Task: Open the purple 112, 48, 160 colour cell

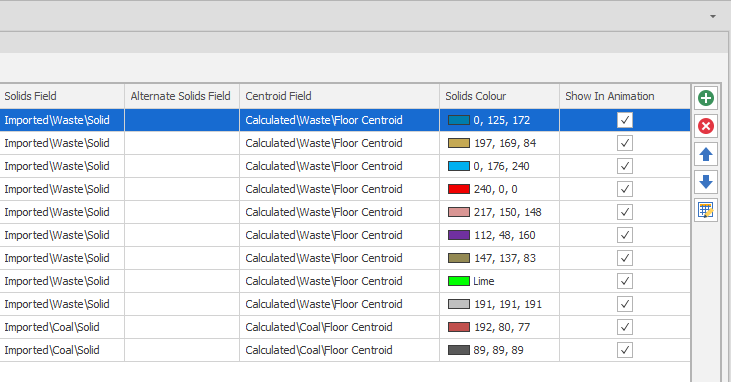Action: coord(499,235)
